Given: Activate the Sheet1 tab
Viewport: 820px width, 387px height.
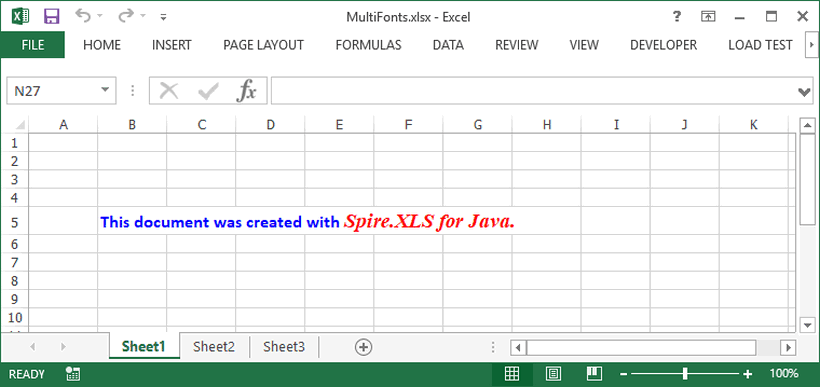Looking at the screenshot, I should coord(144,346).
